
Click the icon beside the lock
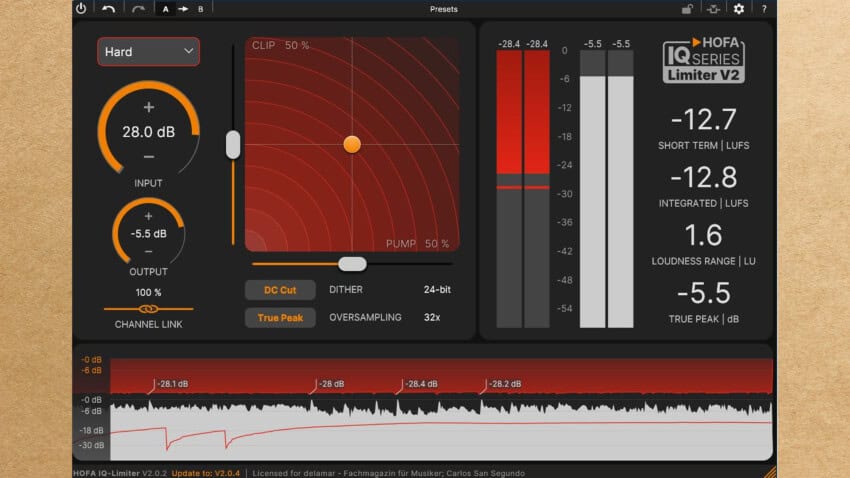pyautogui.click(x=713, y=9)
